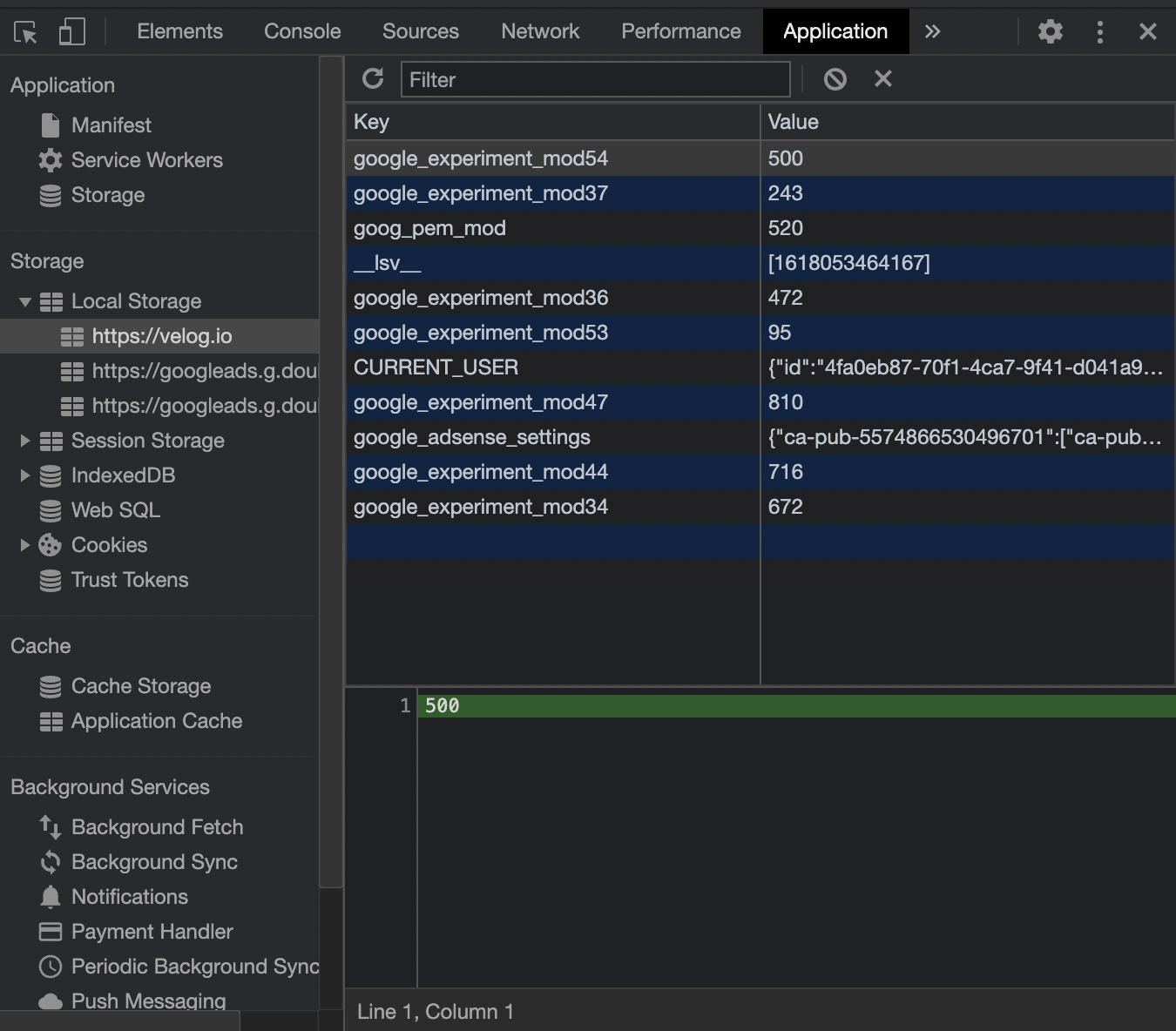
Task: Open the Sources panel tab
Action: (420, 30)
